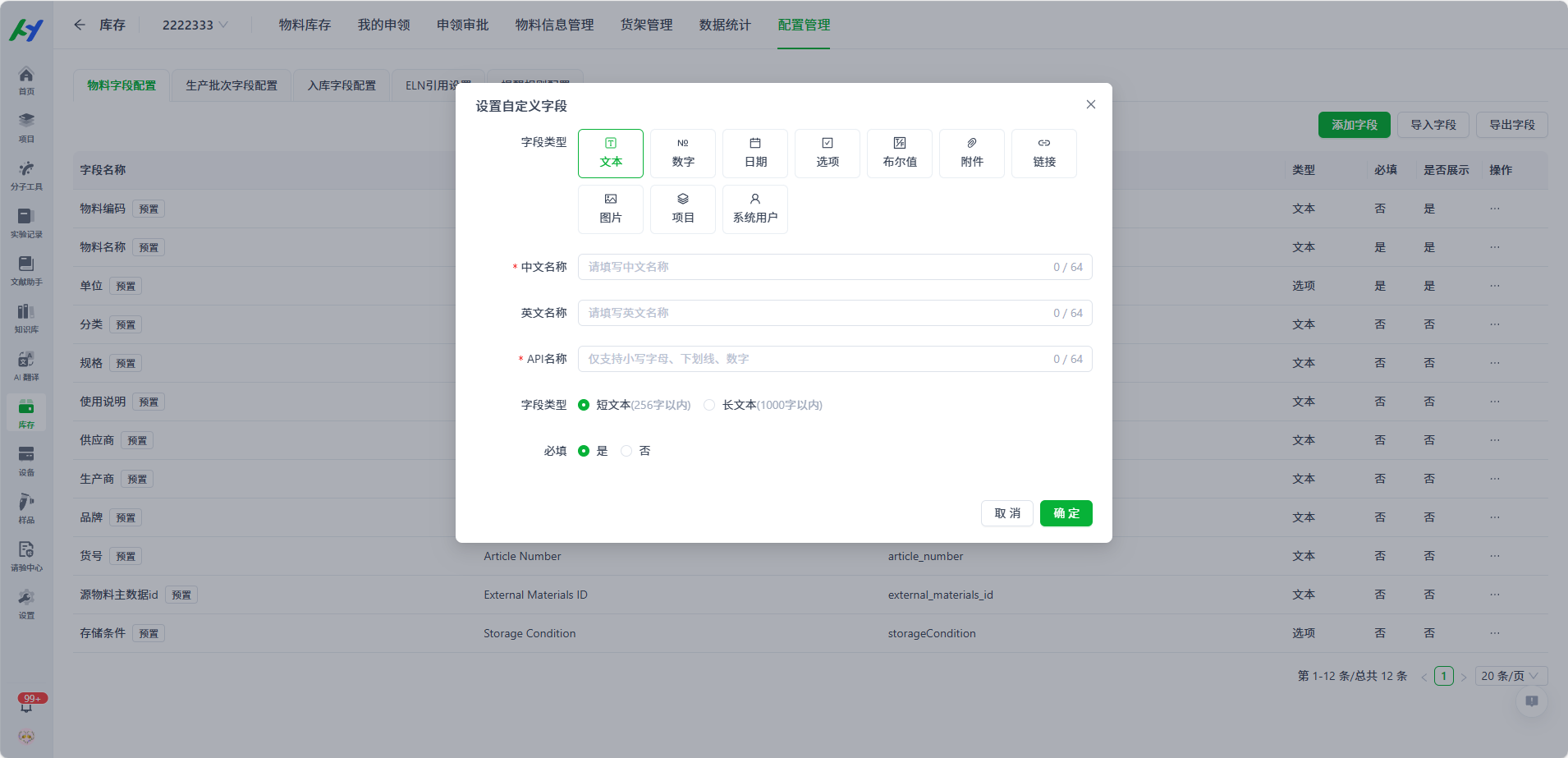The image size is (1568, 758).
Task: Open the 分子工具 sidebar icon
Action: (25, 175)
